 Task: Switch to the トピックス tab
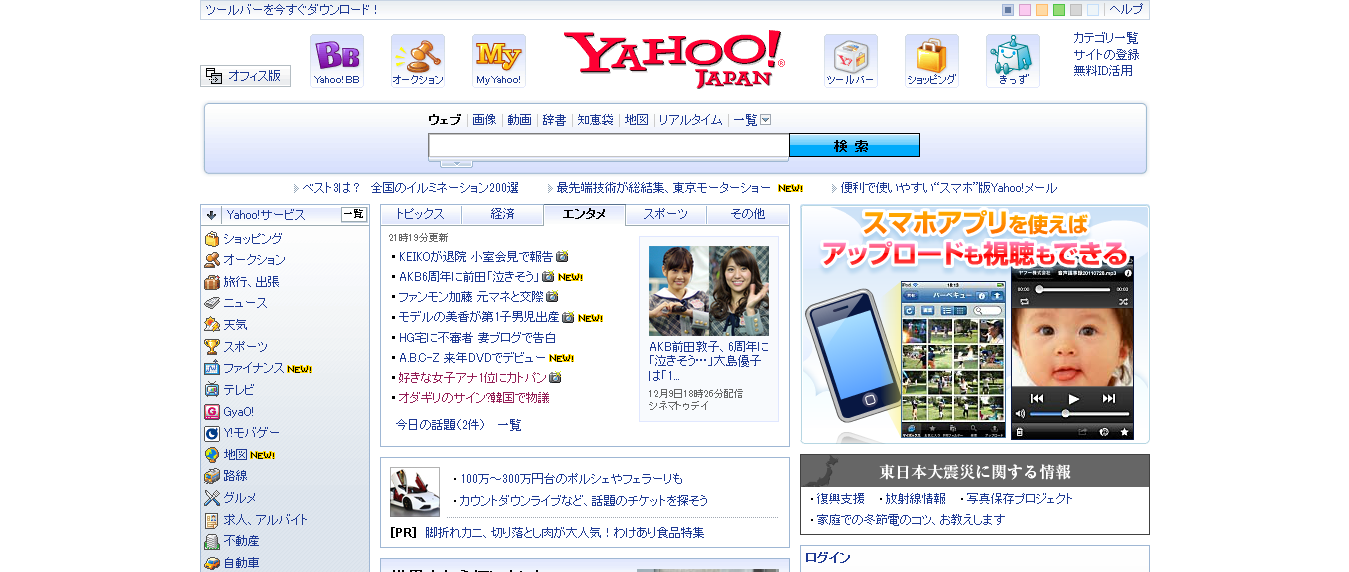pyautogui.click(x=421, y=214)
